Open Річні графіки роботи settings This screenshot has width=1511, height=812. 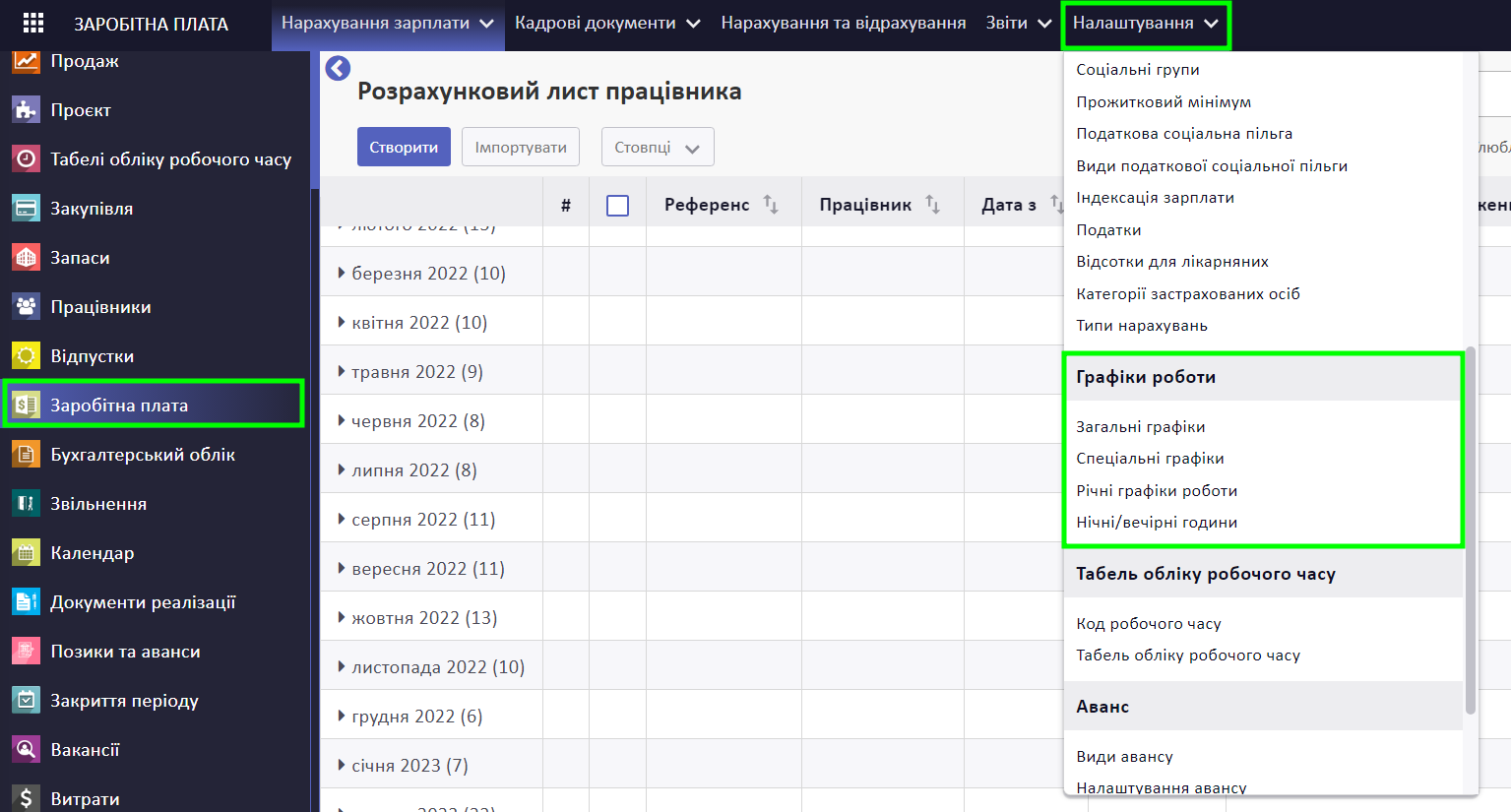pos(1157,491)
